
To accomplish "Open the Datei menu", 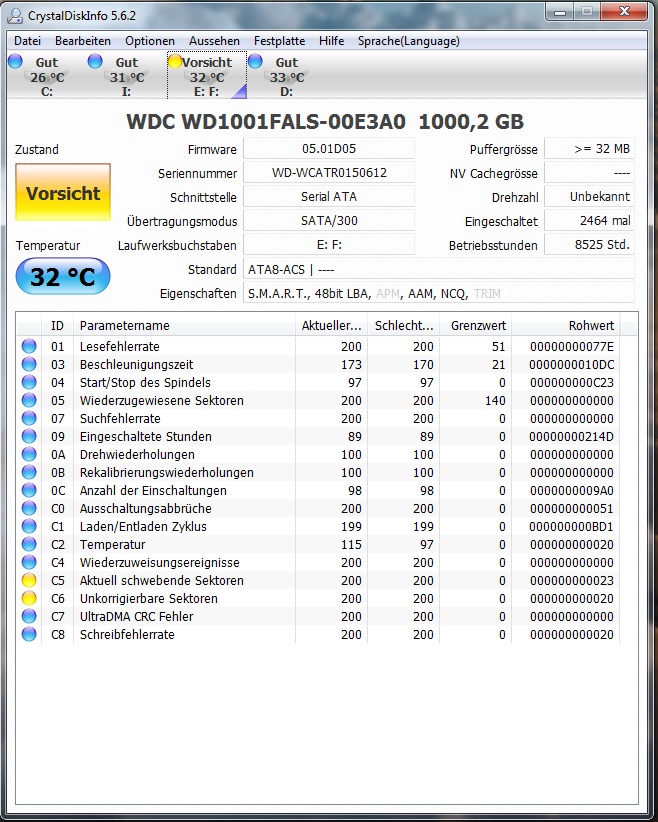I will point(27,41).
